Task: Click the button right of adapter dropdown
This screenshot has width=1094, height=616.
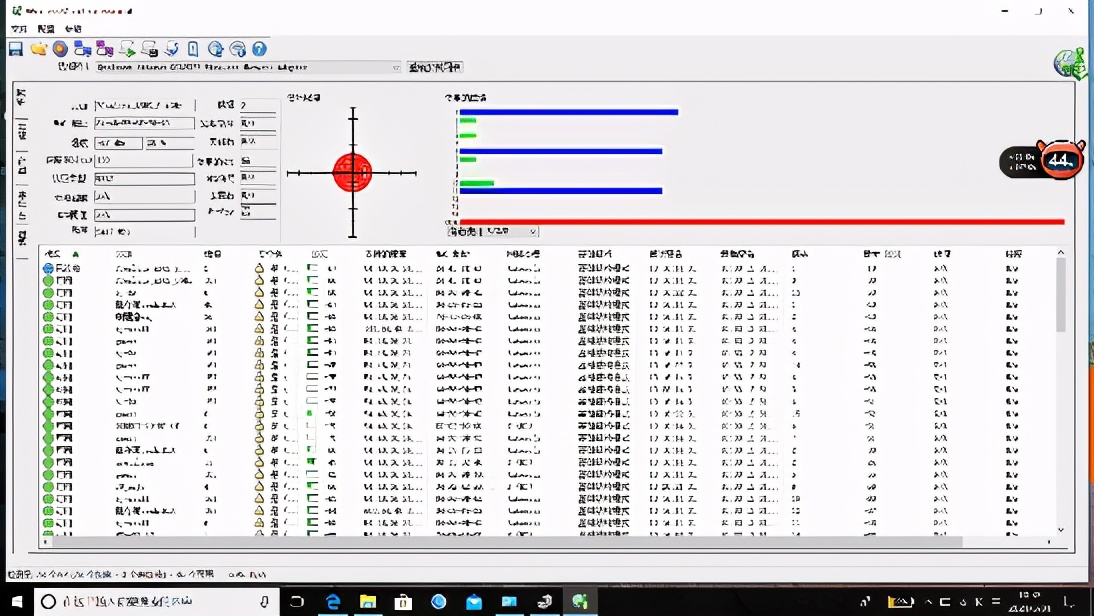Action: pos(435,67)
